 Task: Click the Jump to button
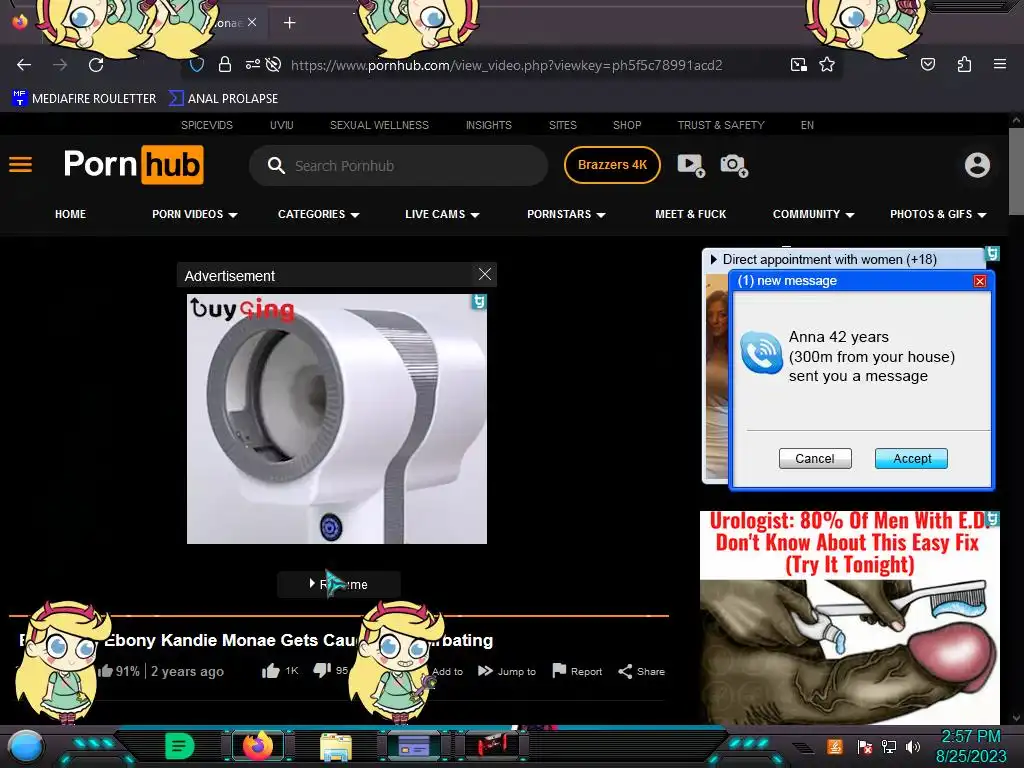tap(507, 671)
